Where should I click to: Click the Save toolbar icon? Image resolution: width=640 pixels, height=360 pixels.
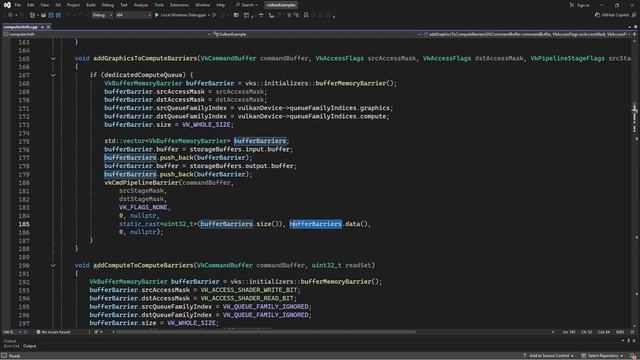(x=51, y=15)
